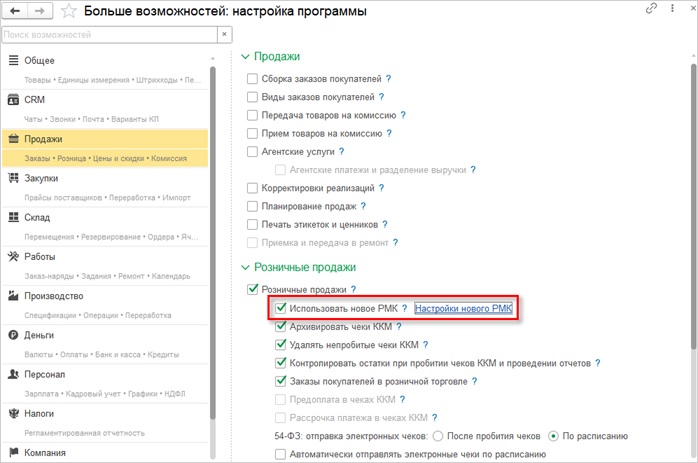
Task: Open help for Удалять непробитые чеки ККМ
Action: click(x=426, y=345)
